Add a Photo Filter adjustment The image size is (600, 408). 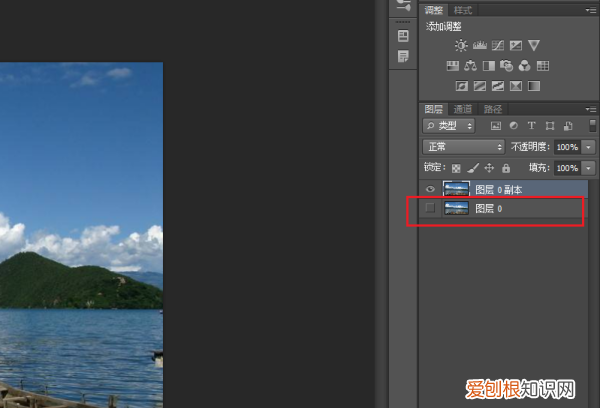click(x=507, y=66)
